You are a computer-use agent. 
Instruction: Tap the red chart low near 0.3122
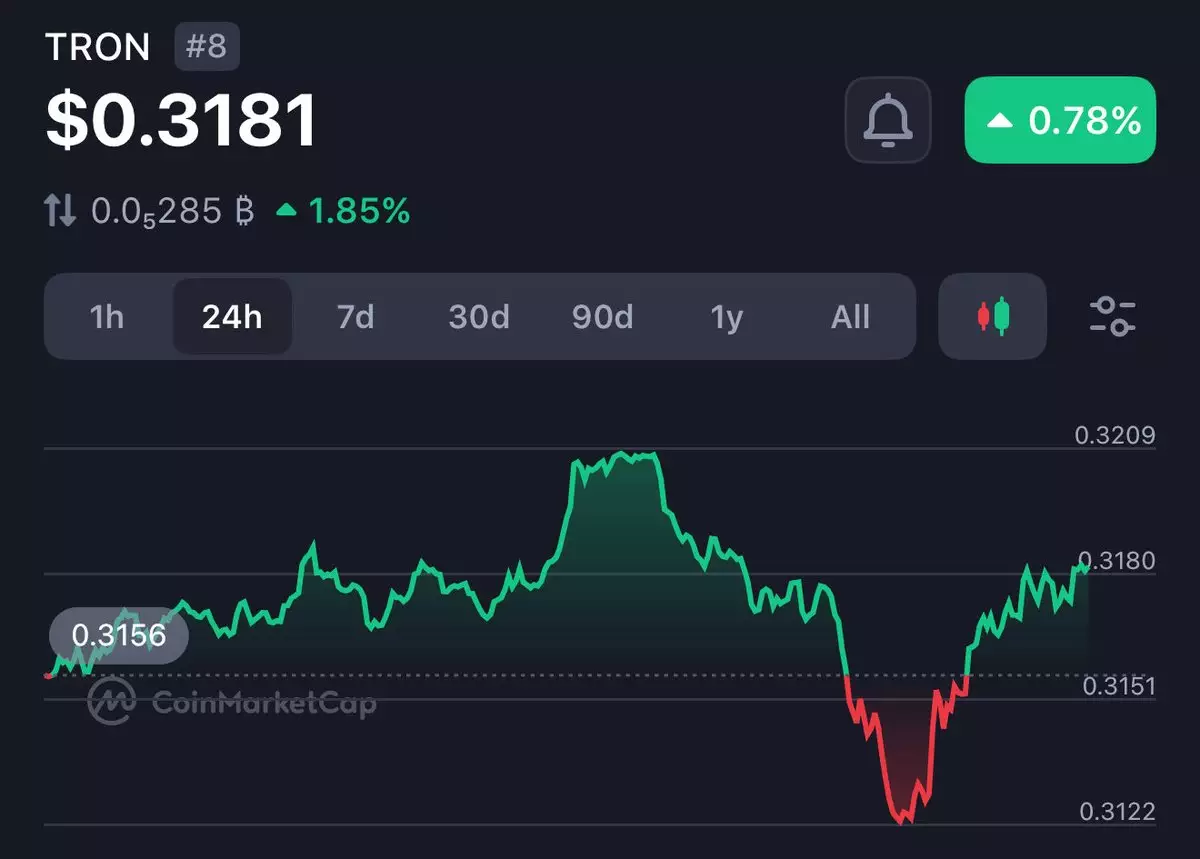click(905, 818)
